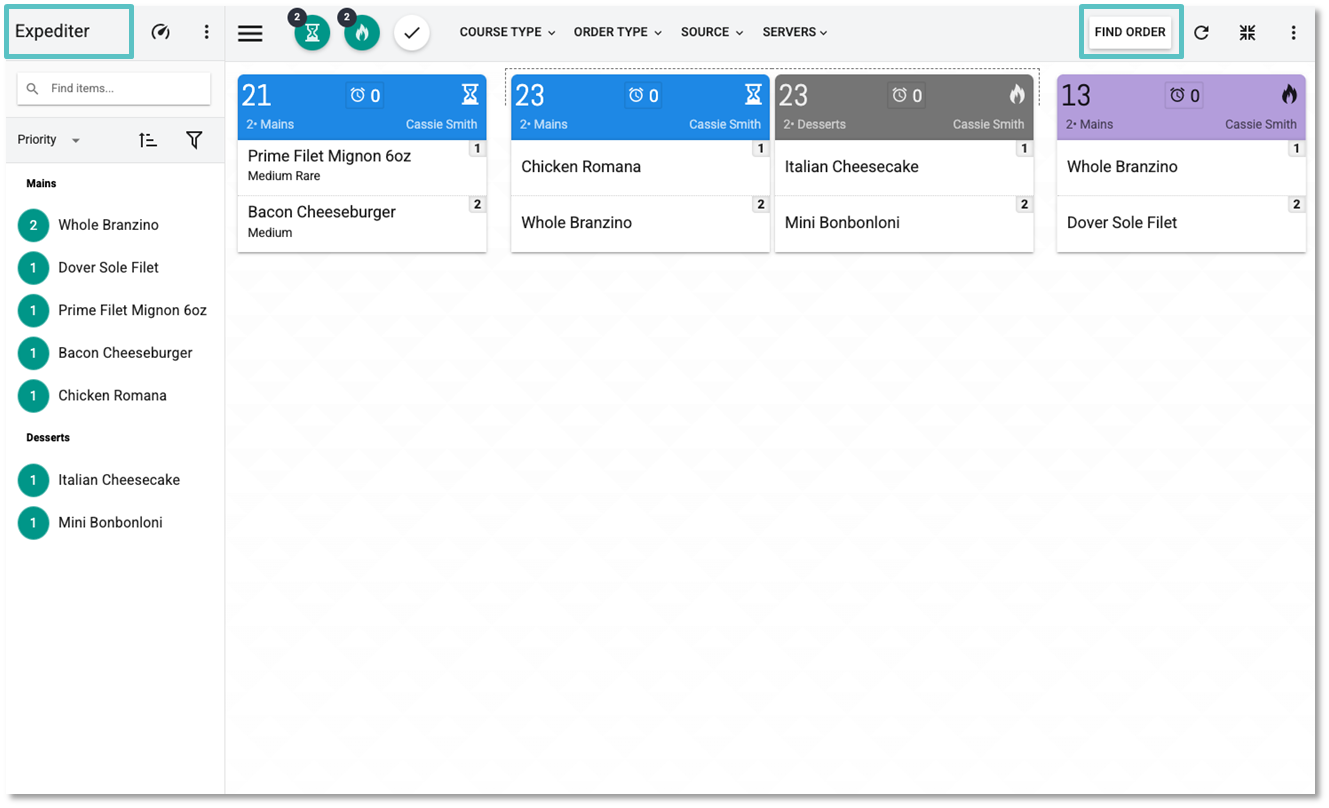
Task: Click the Find items search field
Action: 113,88
